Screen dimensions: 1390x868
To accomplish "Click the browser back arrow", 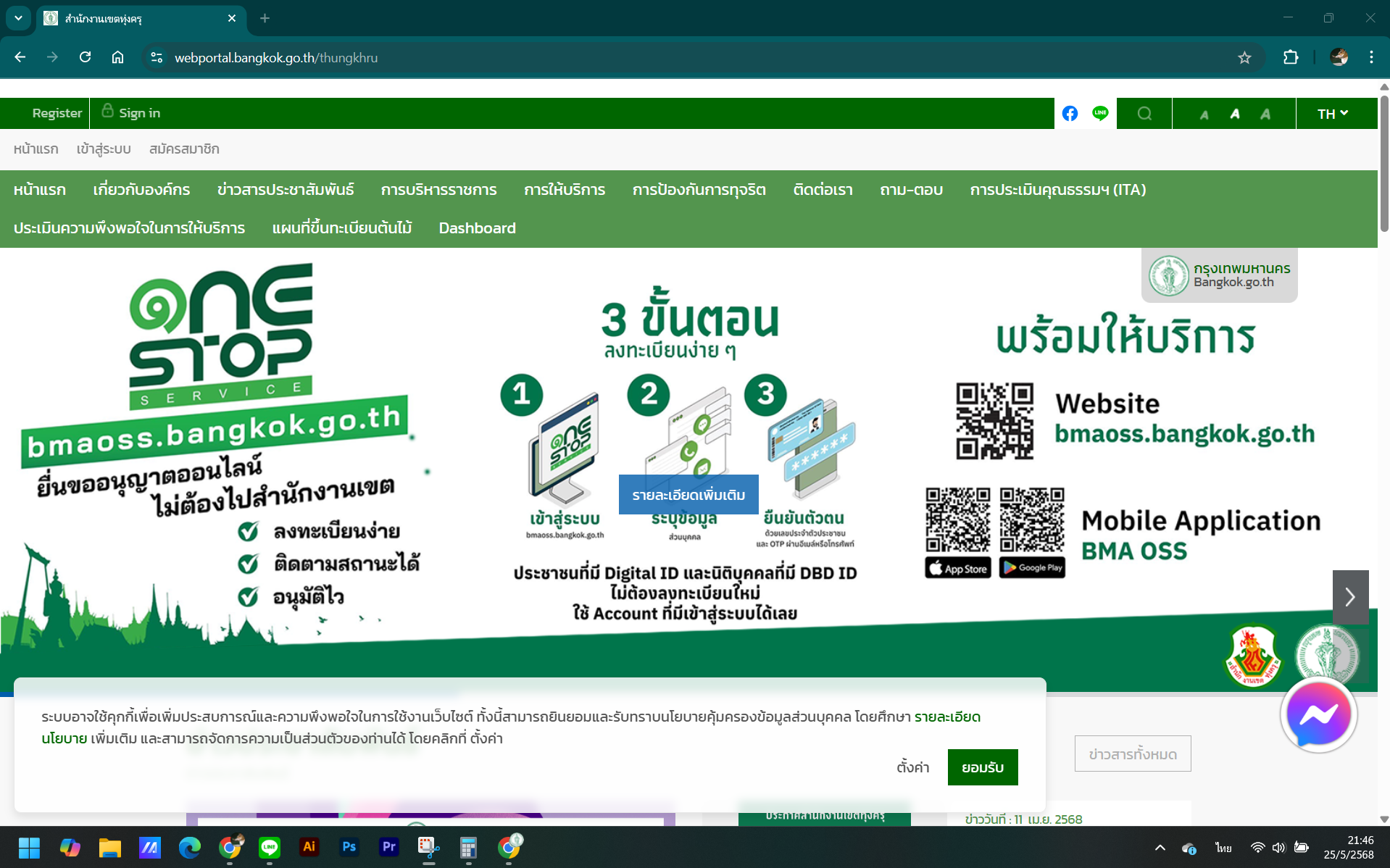I will point(20,57).
